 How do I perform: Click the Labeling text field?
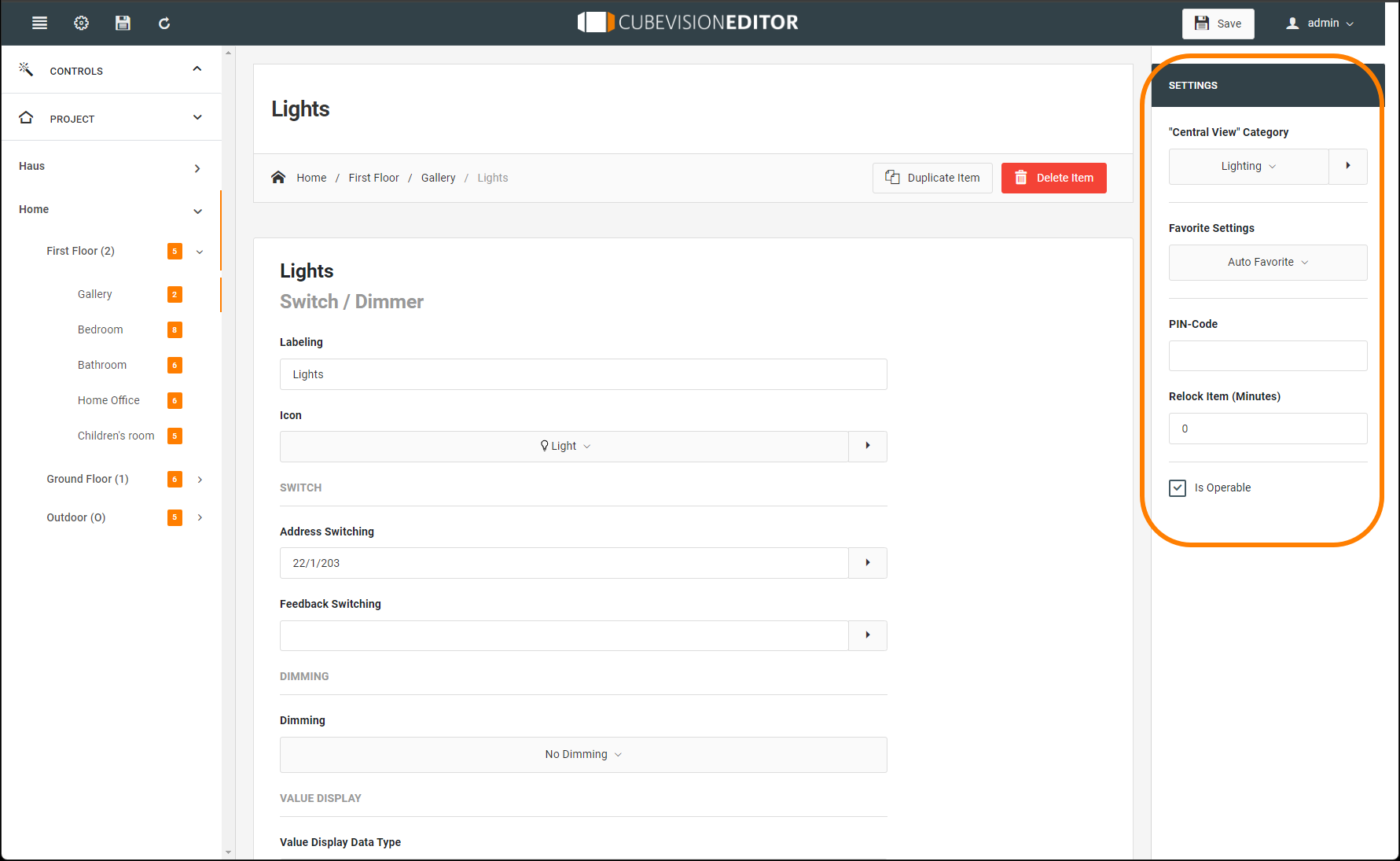click(x=583, y=374)
